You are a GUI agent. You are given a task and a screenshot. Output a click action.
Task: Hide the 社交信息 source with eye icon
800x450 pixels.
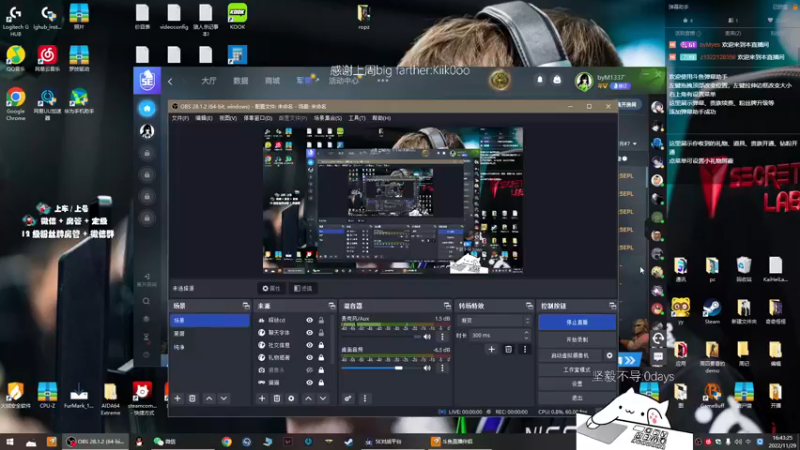click(309, 345)
